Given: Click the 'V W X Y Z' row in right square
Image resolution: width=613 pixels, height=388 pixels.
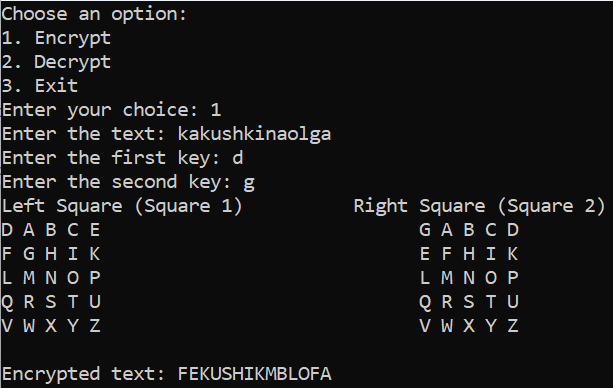Looking at the screenshot, I should click(469, 326).
